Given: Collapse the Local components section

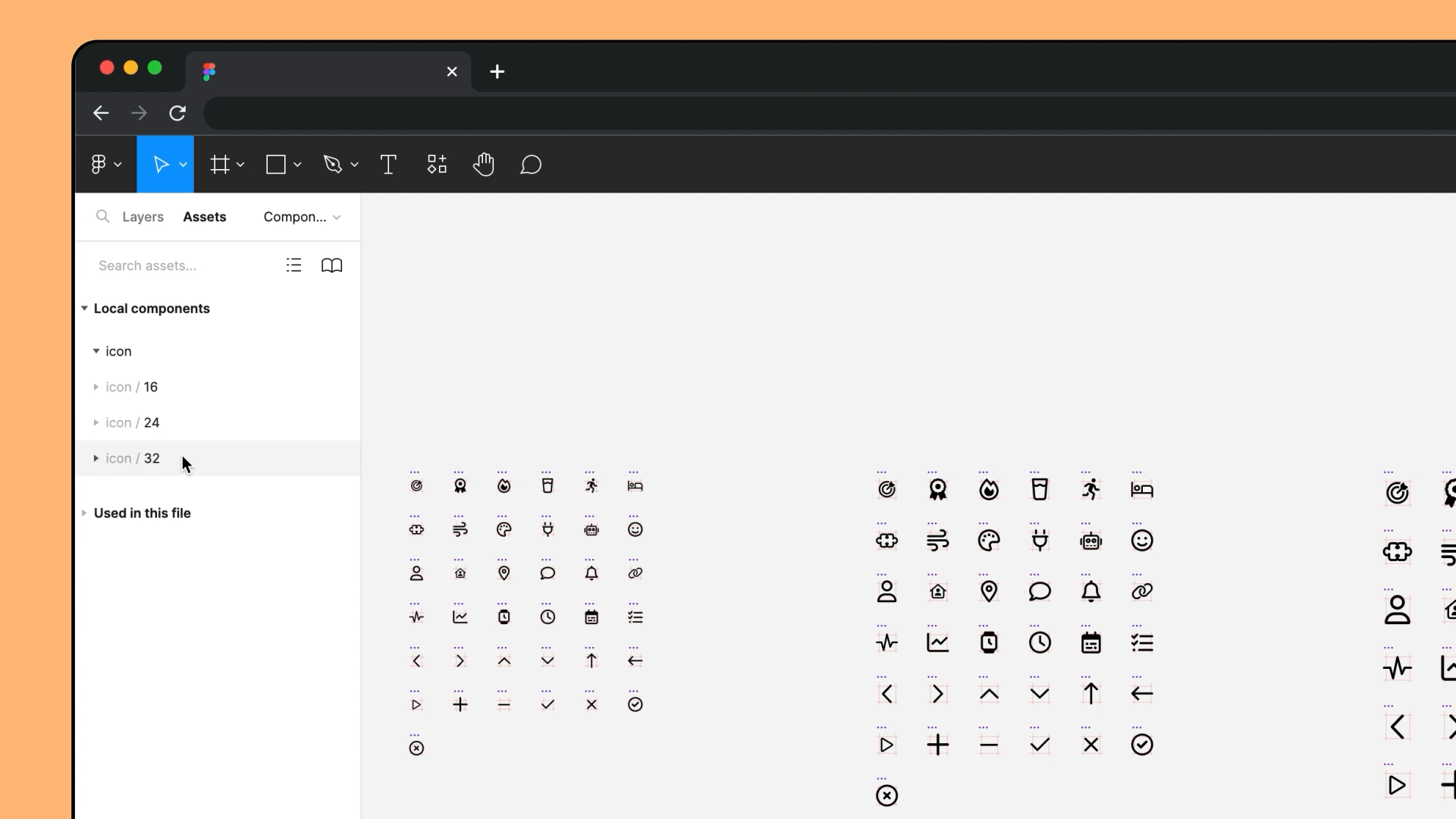Looking at the screenshot, I should click(84, 309).
